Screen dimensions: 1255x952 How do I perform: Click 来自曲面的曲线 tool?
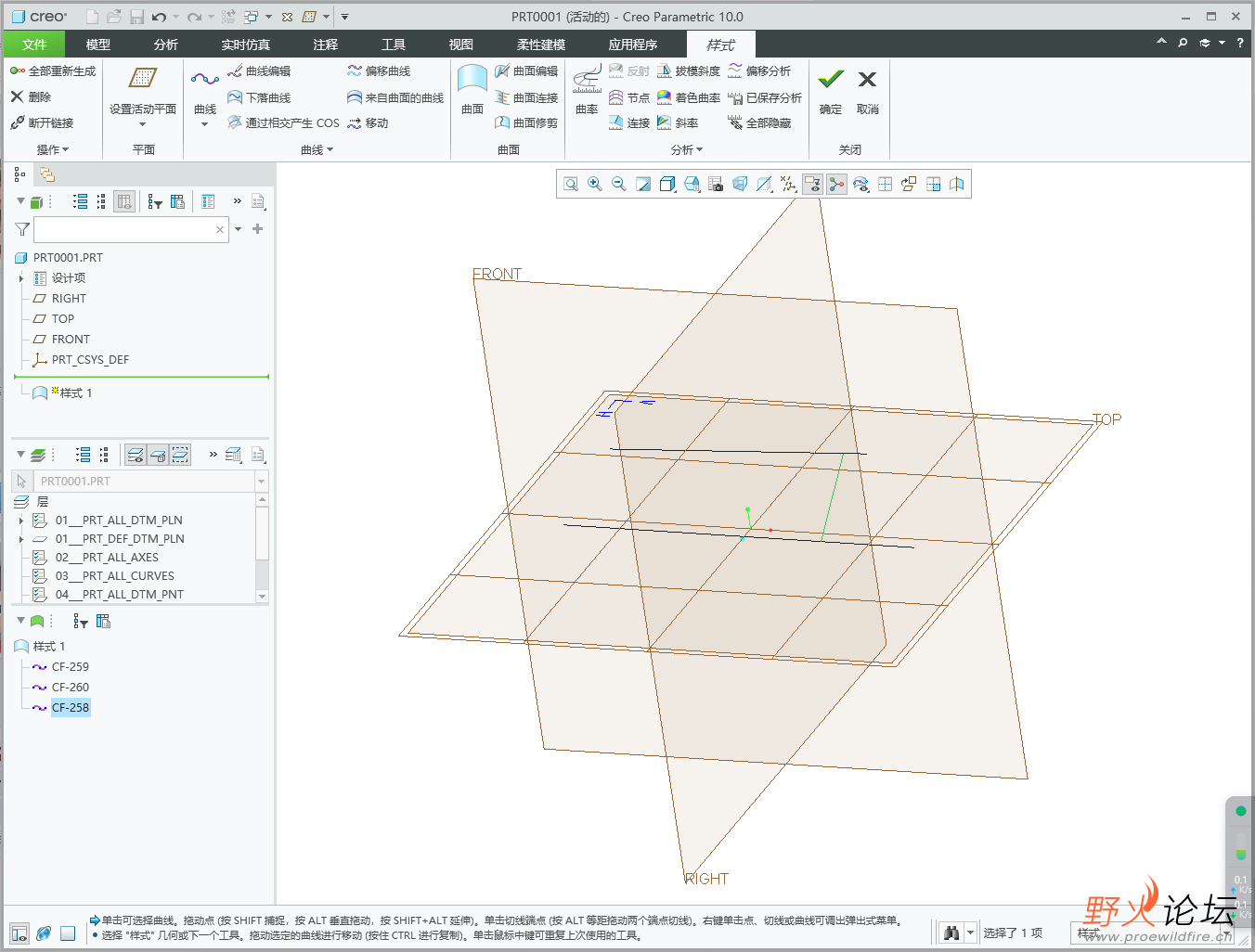395,97
